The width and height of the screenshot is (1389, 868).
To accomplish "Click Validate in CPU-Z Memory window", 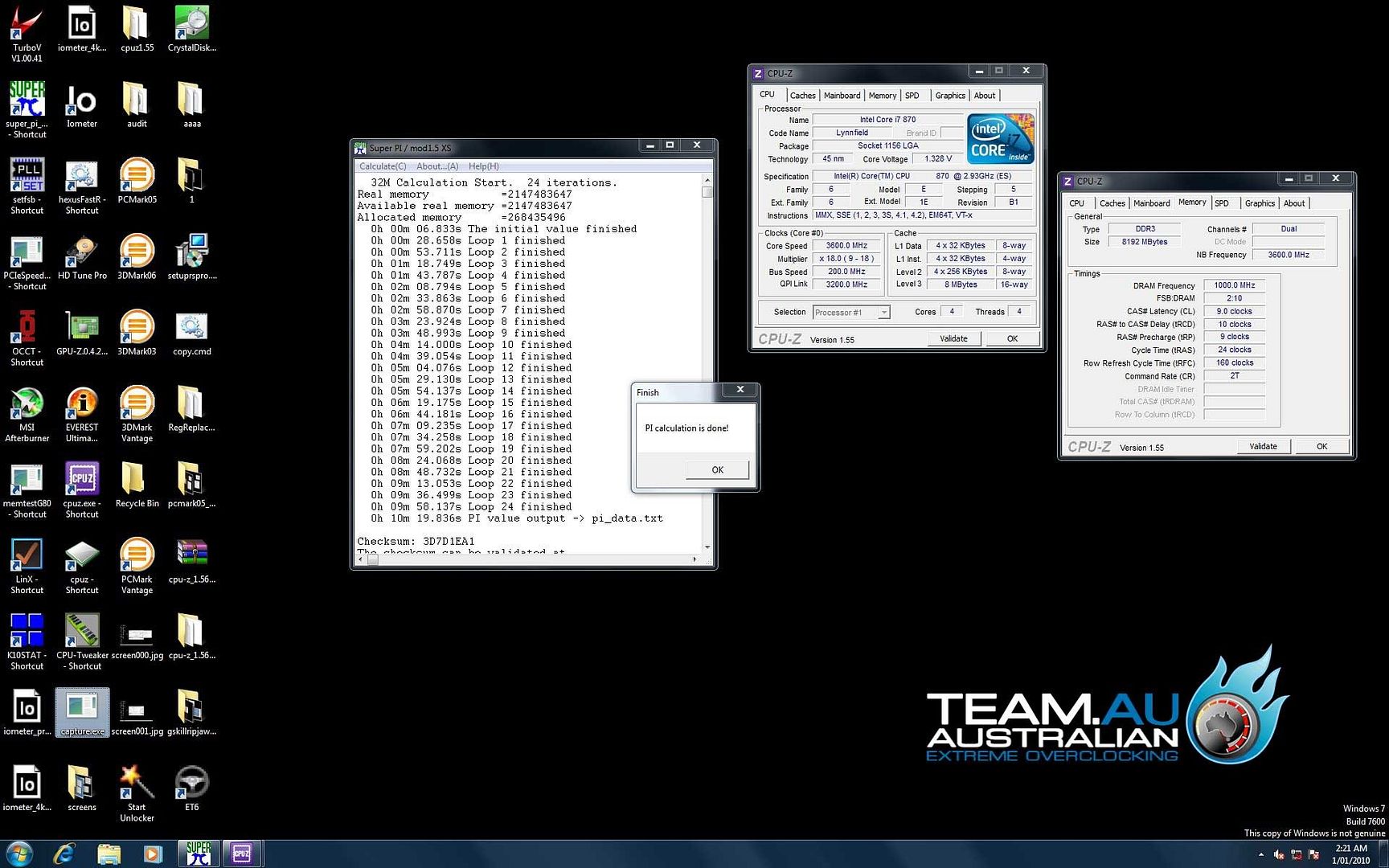I will 1263,446.
